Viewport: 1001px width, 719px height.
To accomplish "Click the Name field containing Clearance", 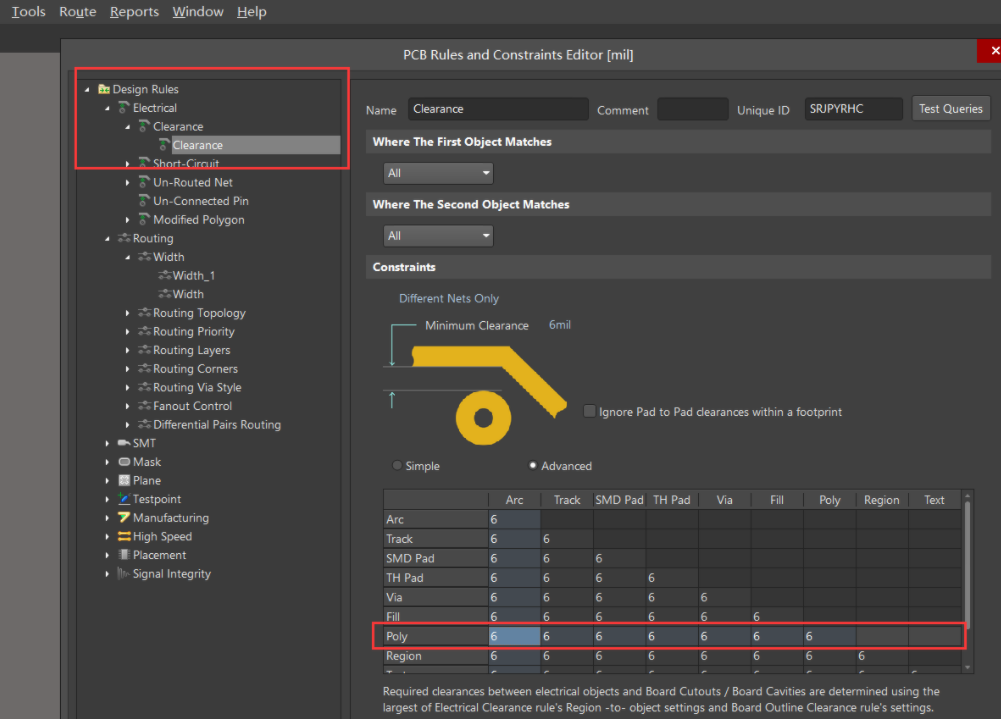I will pos(498,109).
